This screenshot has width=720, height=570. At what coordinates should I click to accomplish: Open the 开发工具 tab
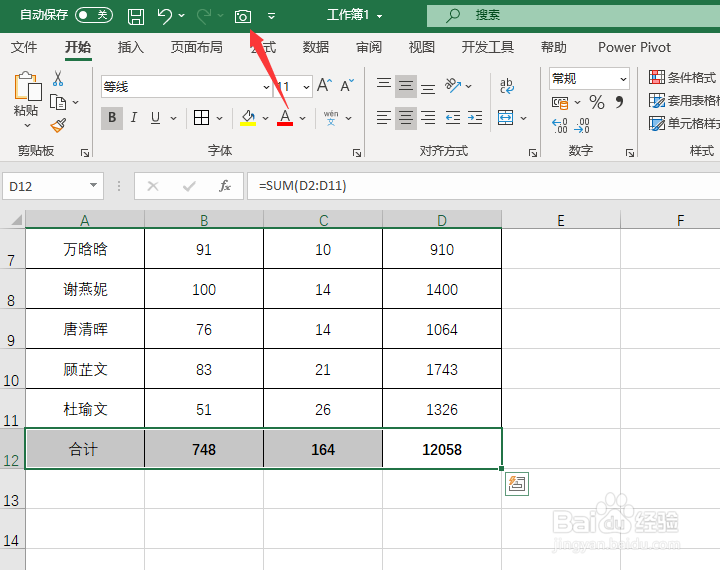[x=488, y=47]
